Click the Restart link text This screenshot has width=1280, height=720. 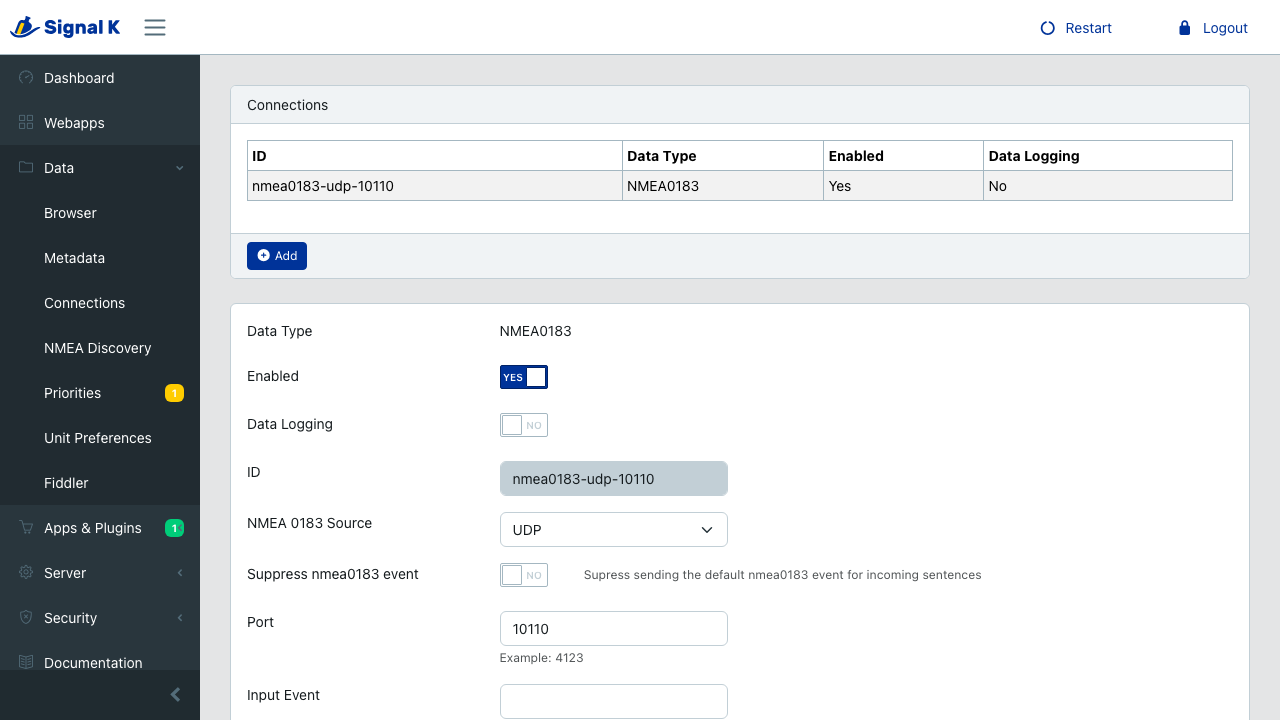[1088, 28]
